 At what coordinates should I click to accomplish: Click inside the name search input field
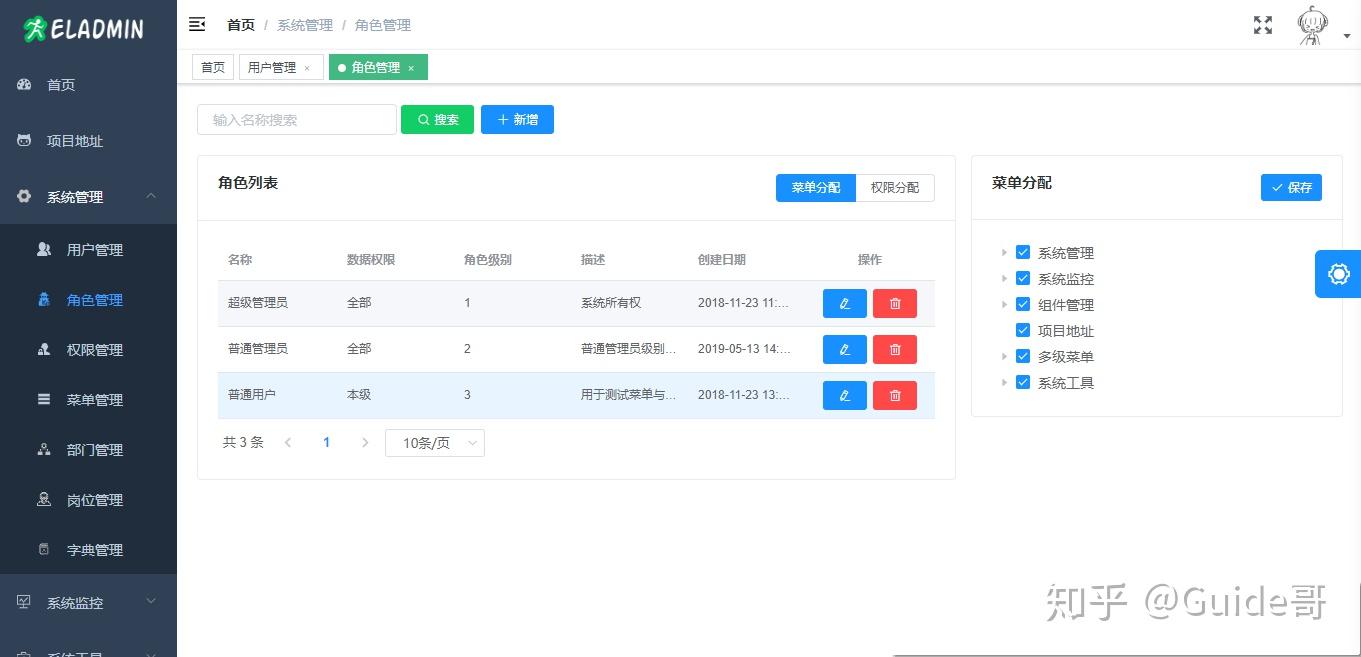295,119
